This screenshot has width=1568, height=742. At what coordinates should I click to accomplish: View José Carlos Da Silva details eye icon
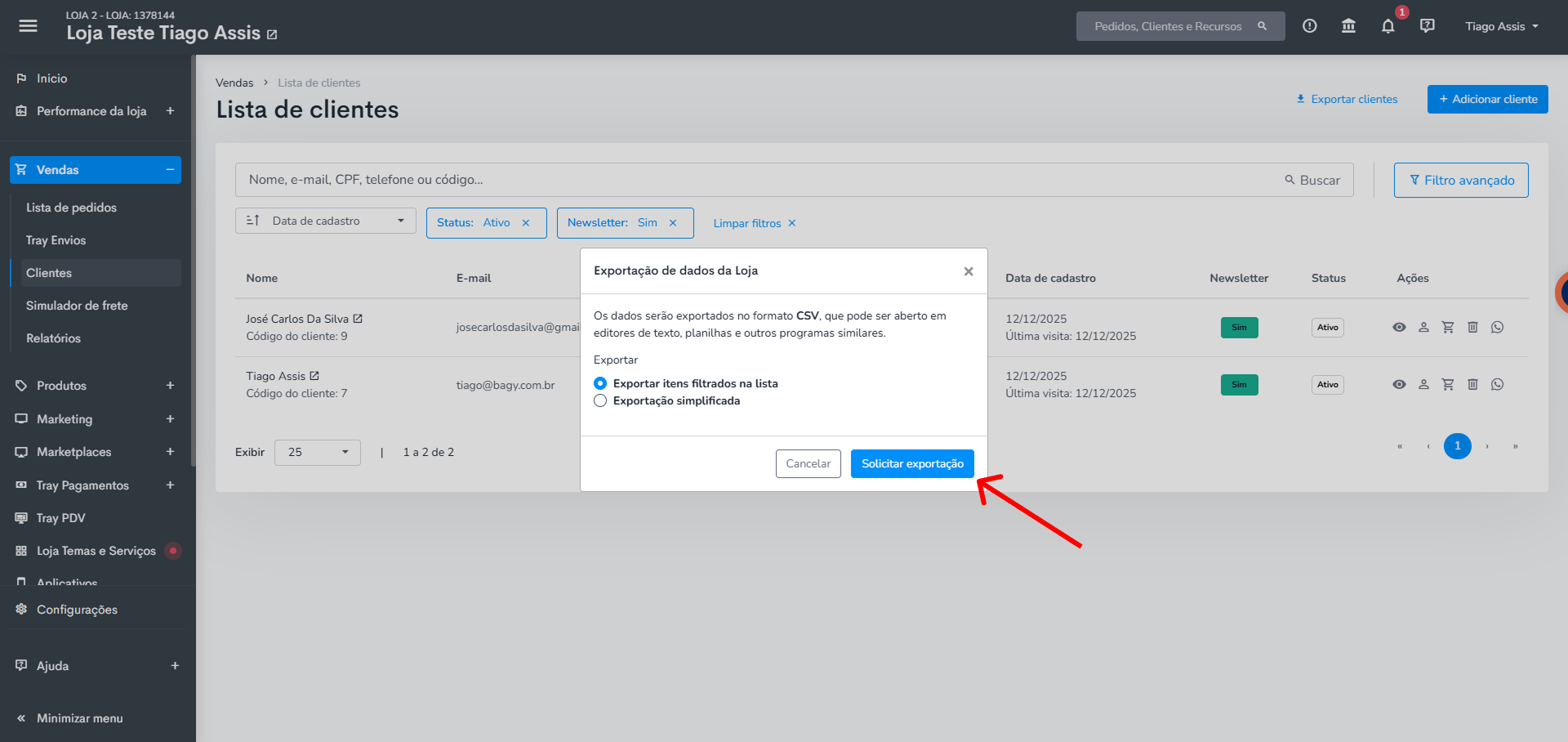coord(1399,327)
